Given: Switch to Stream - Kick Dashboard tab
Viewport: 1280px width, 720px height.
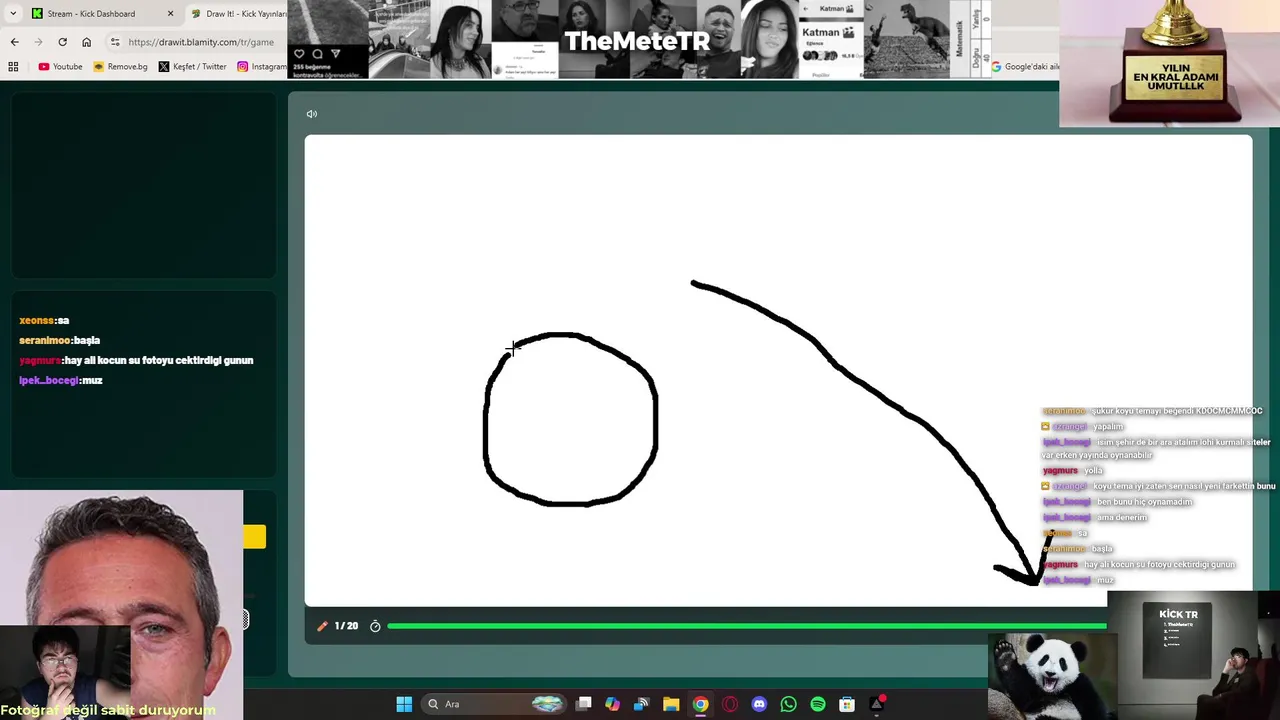Looking at the screenshot, I should pyautogui.click(x=91, y=14).
